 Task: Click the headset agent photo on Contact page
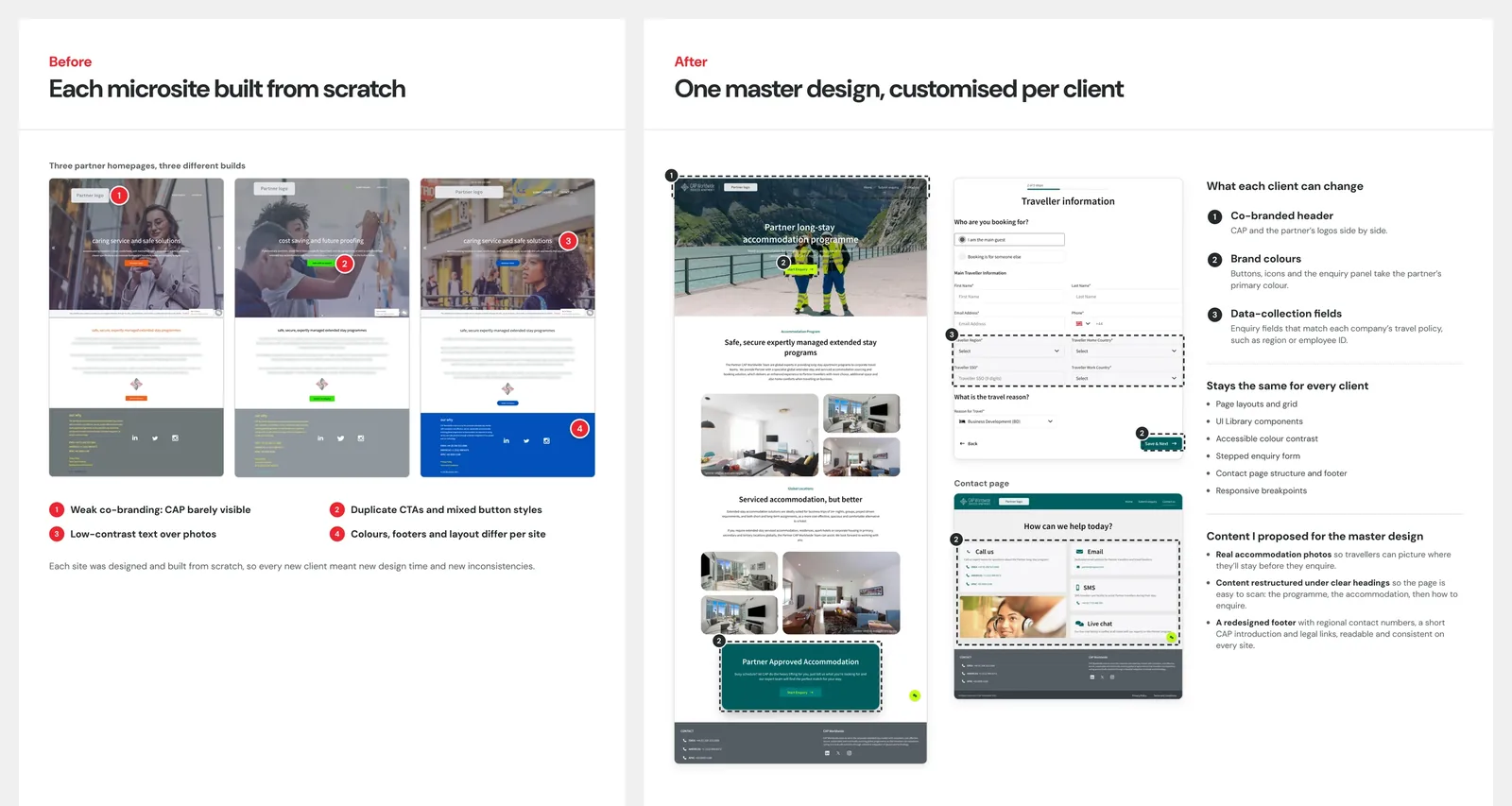coord(1013,617)
